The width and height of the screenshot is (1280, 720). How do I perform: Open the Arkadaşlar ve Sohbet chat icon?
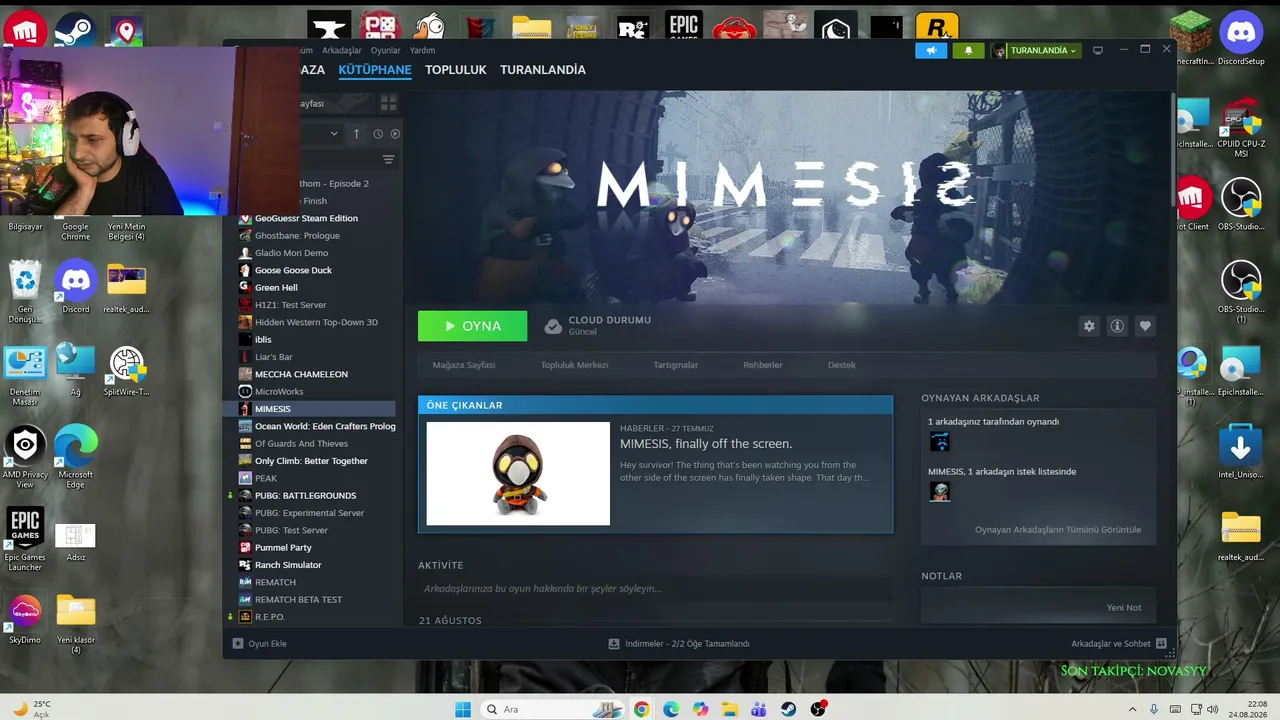tap(1161, 643)
